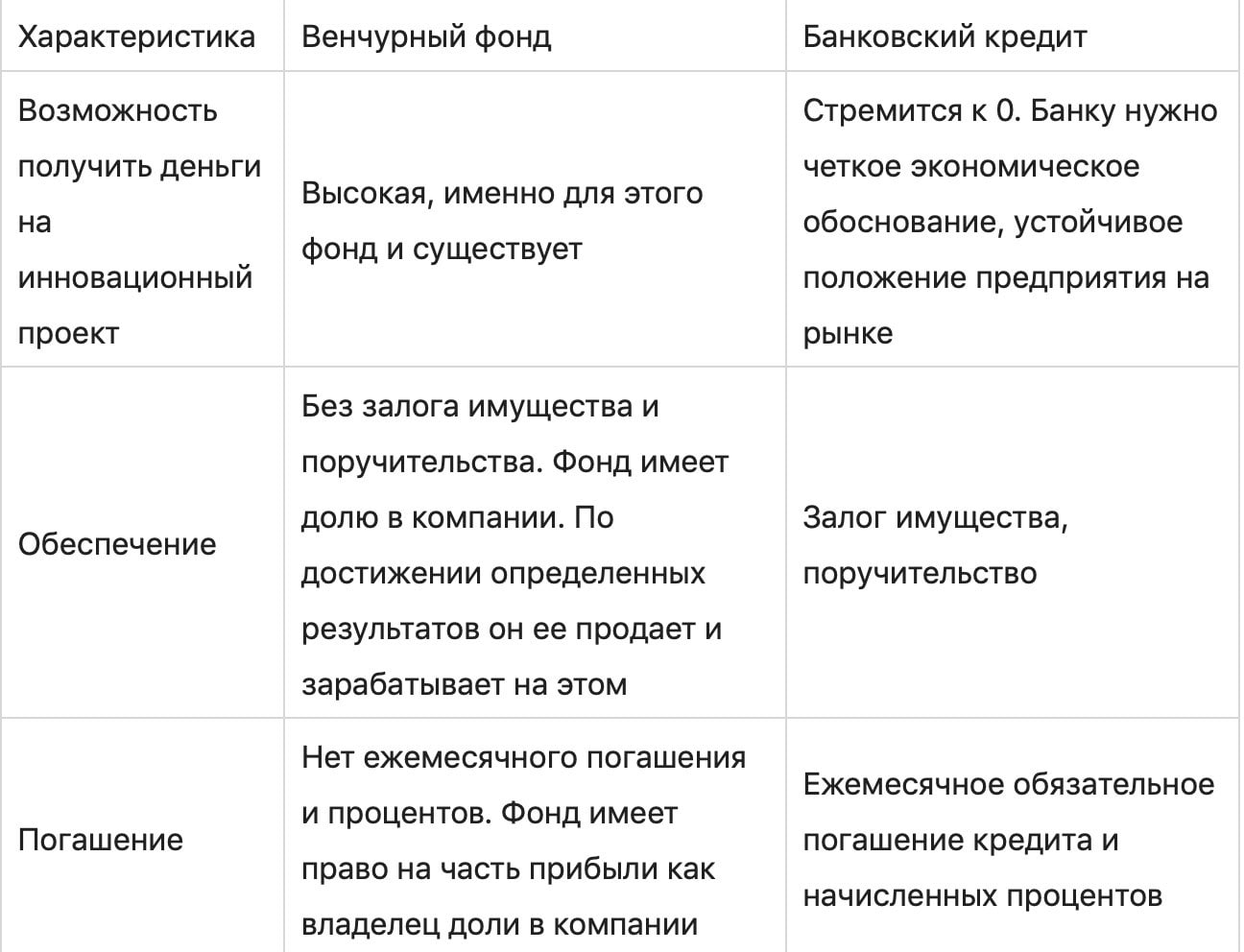This screenshot has width=1244, height=952.
Task: Click the 'Ежемесячное обязательное погашение' cell
Action: (1008, 785)
